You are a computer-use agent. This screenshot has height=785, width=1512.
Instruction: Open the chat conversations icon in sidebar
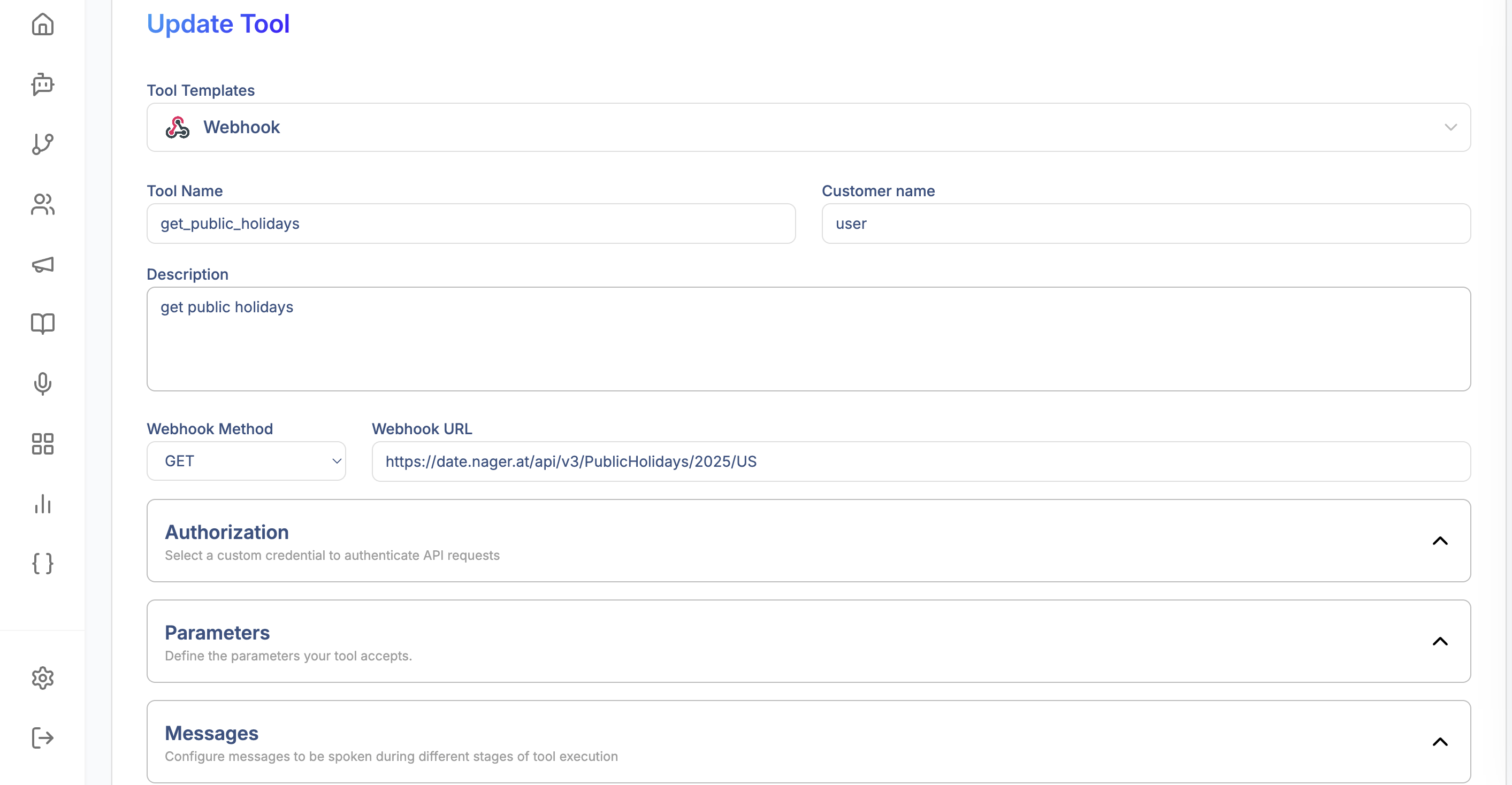[x=42, y=85]
